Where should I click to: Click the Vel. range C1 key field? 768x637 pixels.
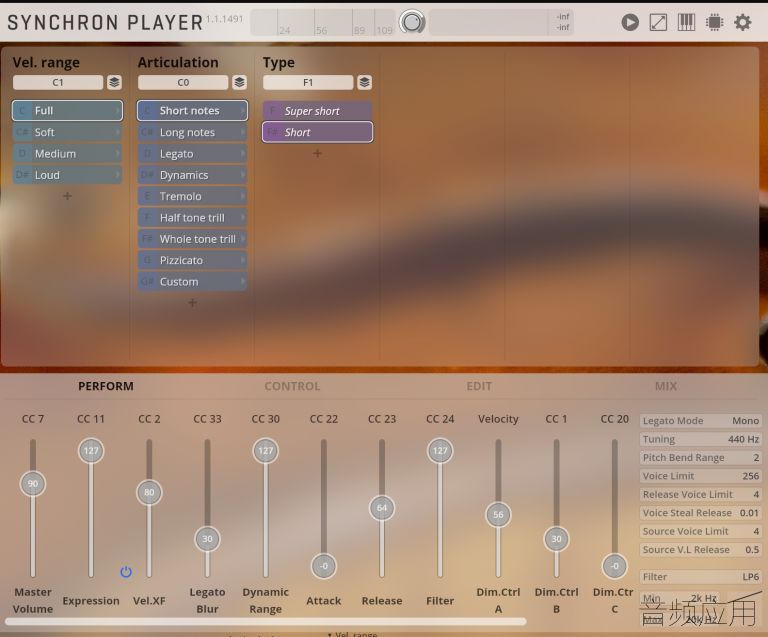(58, 82)
